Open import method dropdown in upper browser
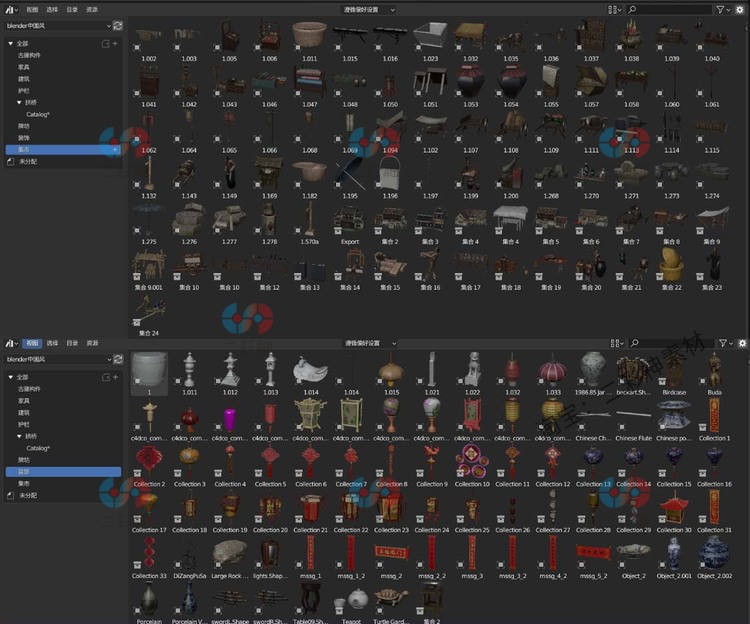The height and width of the screenshot is (624, 750). coord(369,10)
